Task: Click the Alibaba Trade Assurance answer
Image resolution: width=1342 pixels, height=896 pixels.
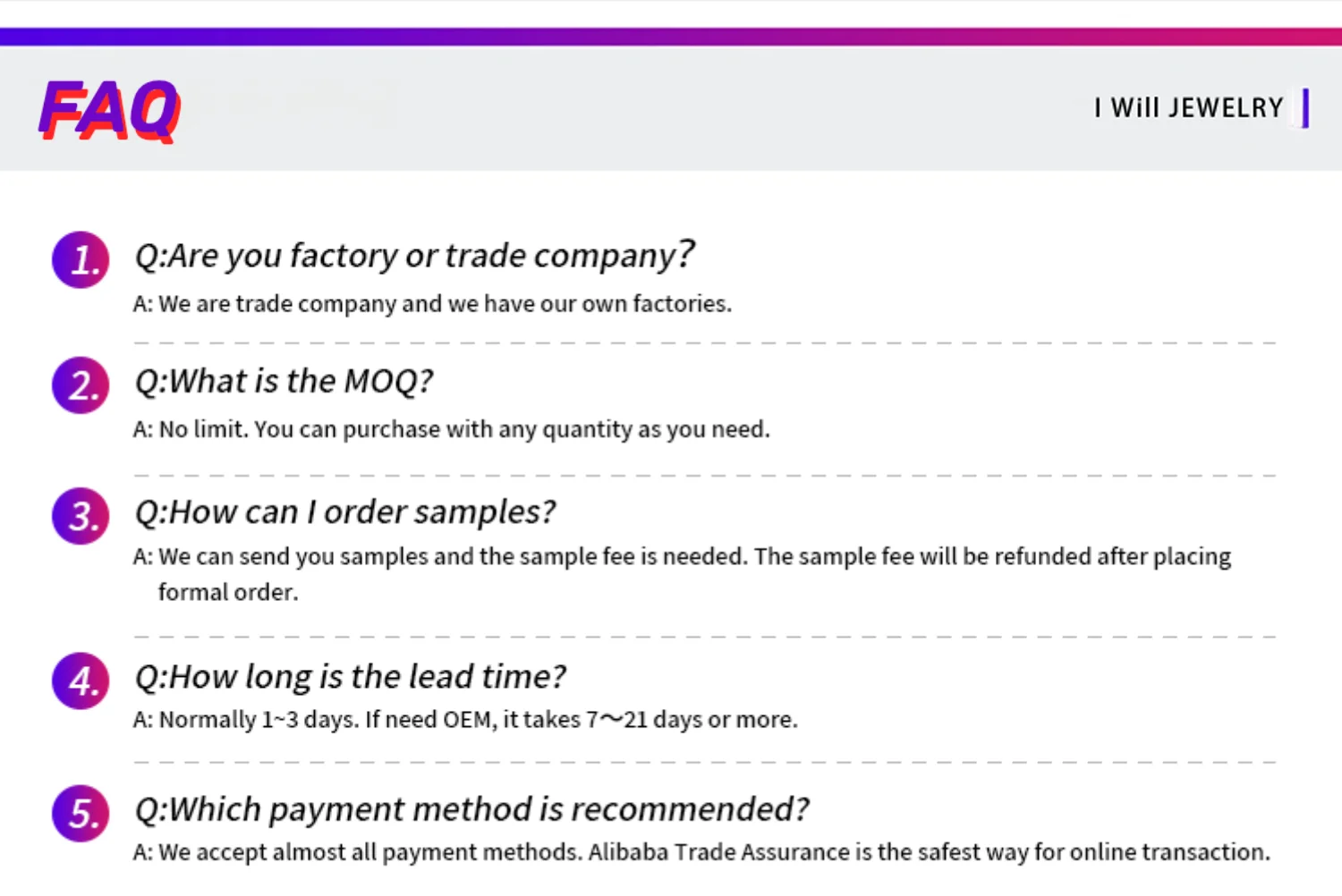Action: pos(701,852)
